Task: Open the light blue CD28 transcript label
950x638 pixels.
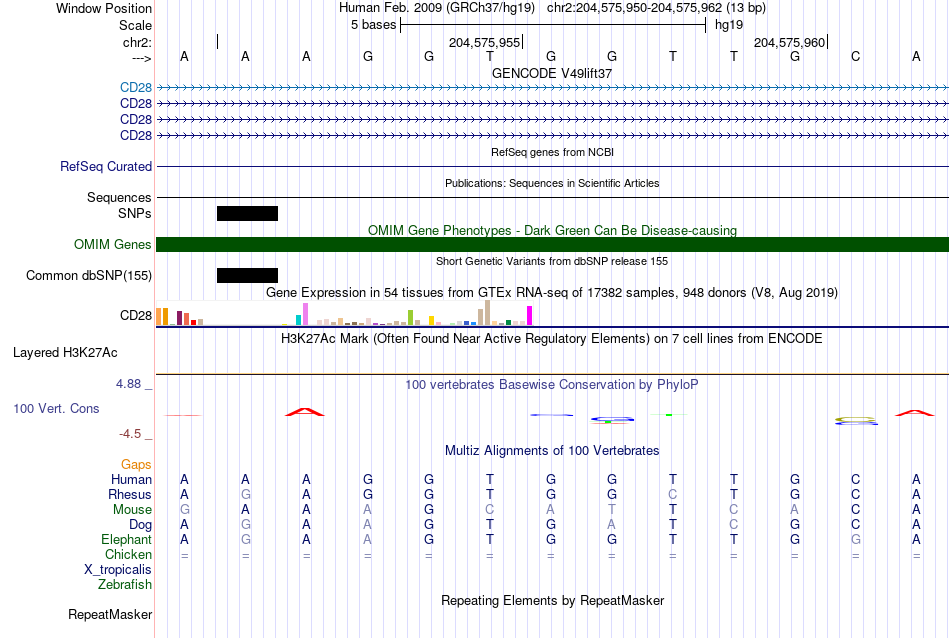Action: click(x=136, y=87)
